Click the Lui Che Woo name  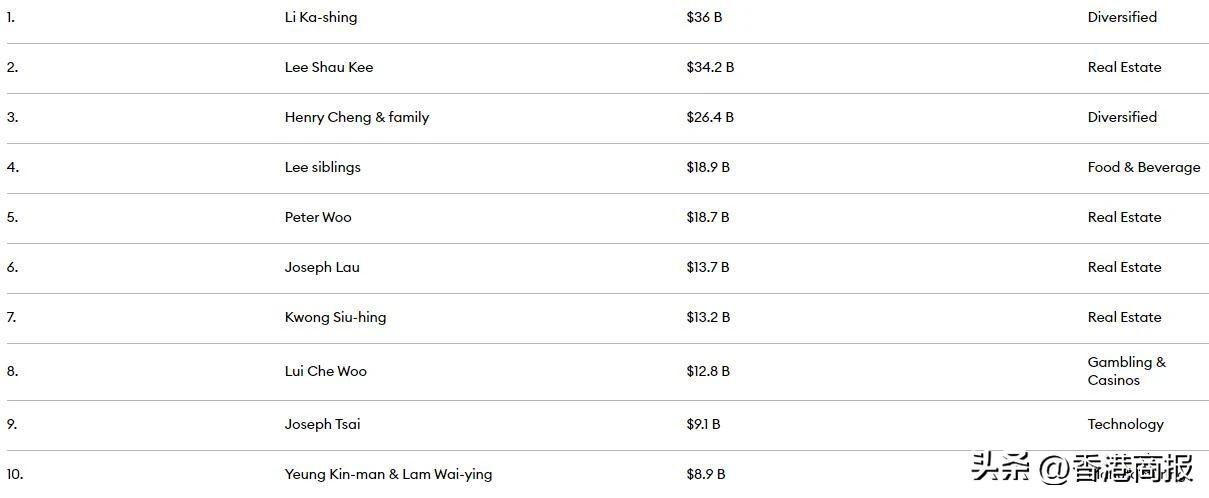click(x=325, y=371)
